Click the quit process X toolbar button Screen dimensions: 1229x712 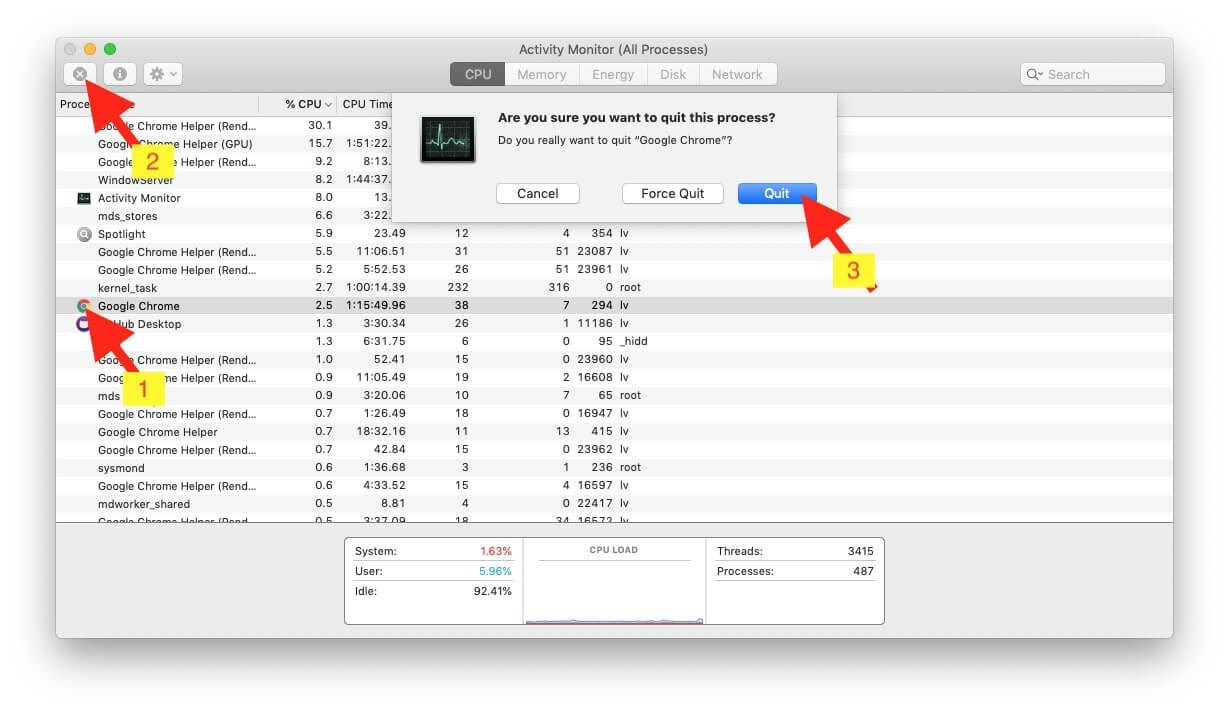pyautogui.click(x=80, y=74)
